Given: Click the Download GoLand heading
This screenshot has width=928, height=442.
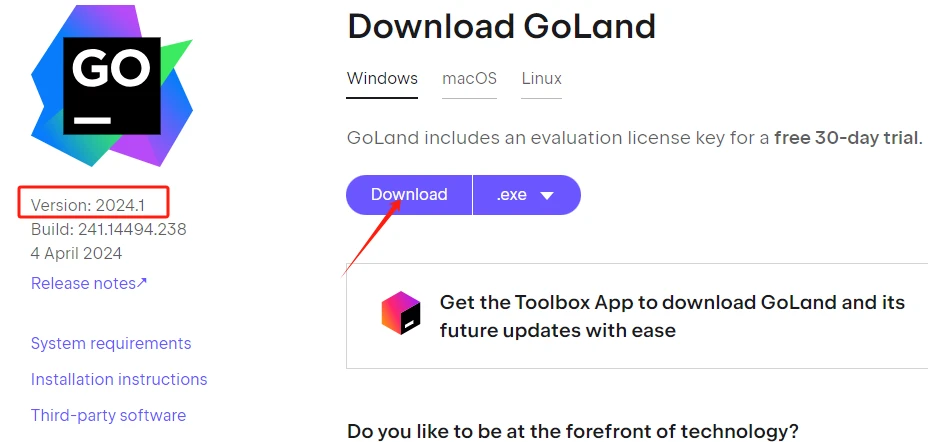Looking at the screenshot, I should pos(502,27).
